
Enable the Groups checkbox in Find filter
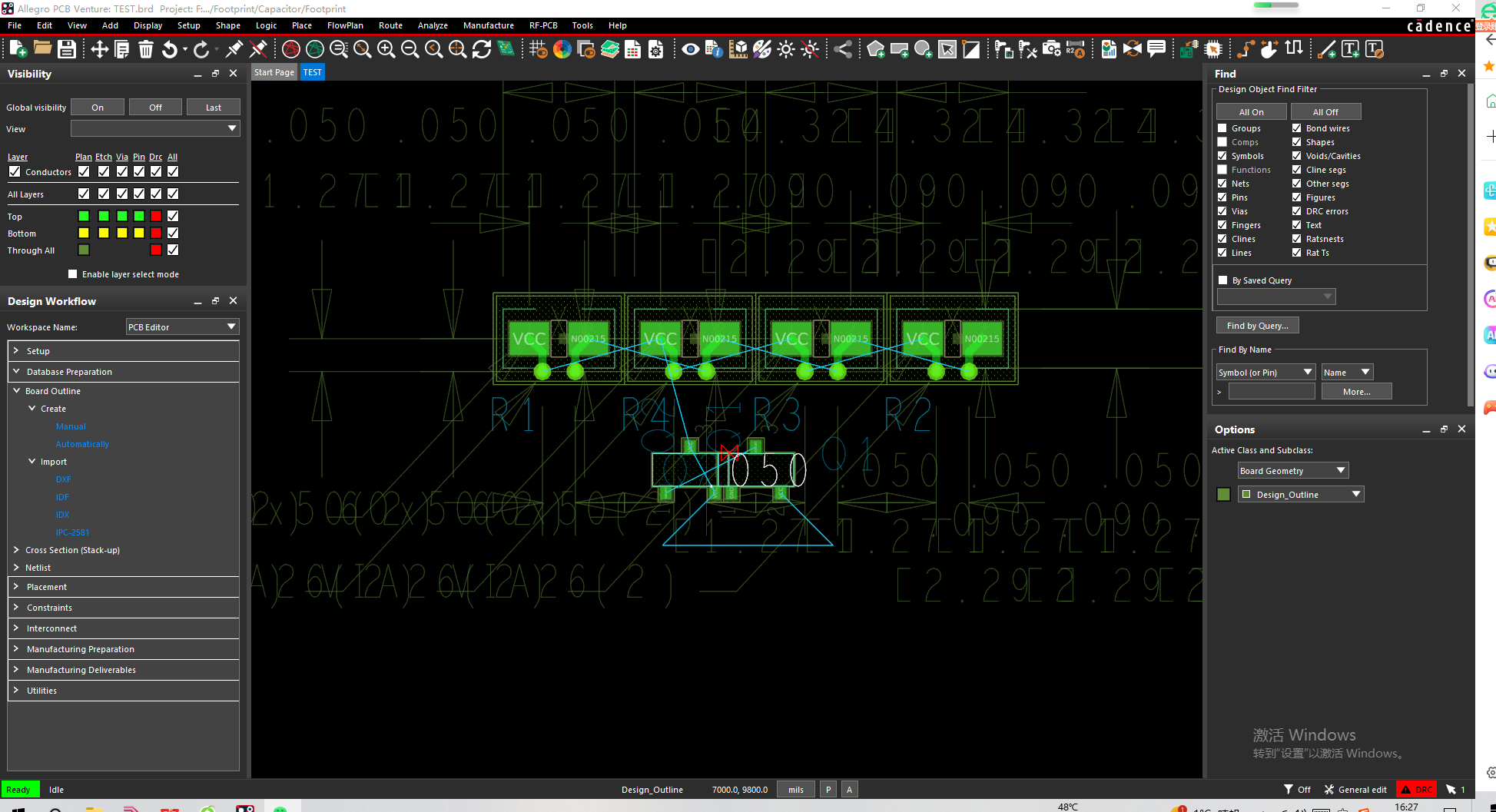click(1222, 128)
